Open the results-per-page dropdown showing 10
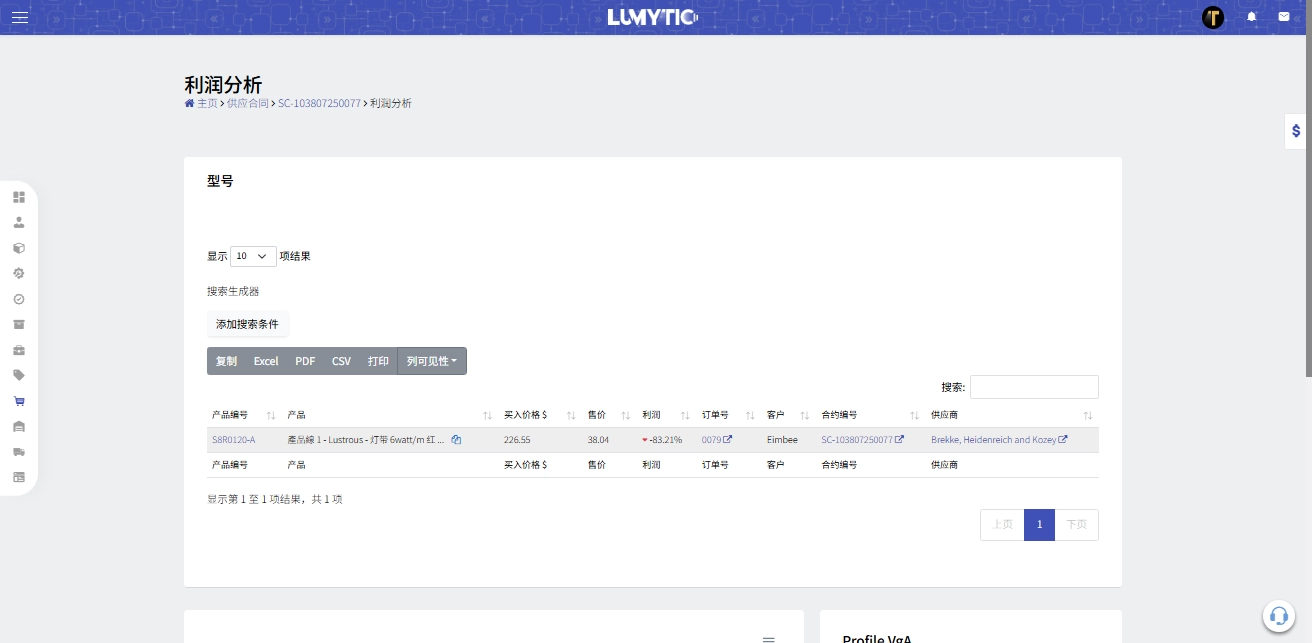The width and height of the screenshot is (1312, 643). (x=253, y=256)
